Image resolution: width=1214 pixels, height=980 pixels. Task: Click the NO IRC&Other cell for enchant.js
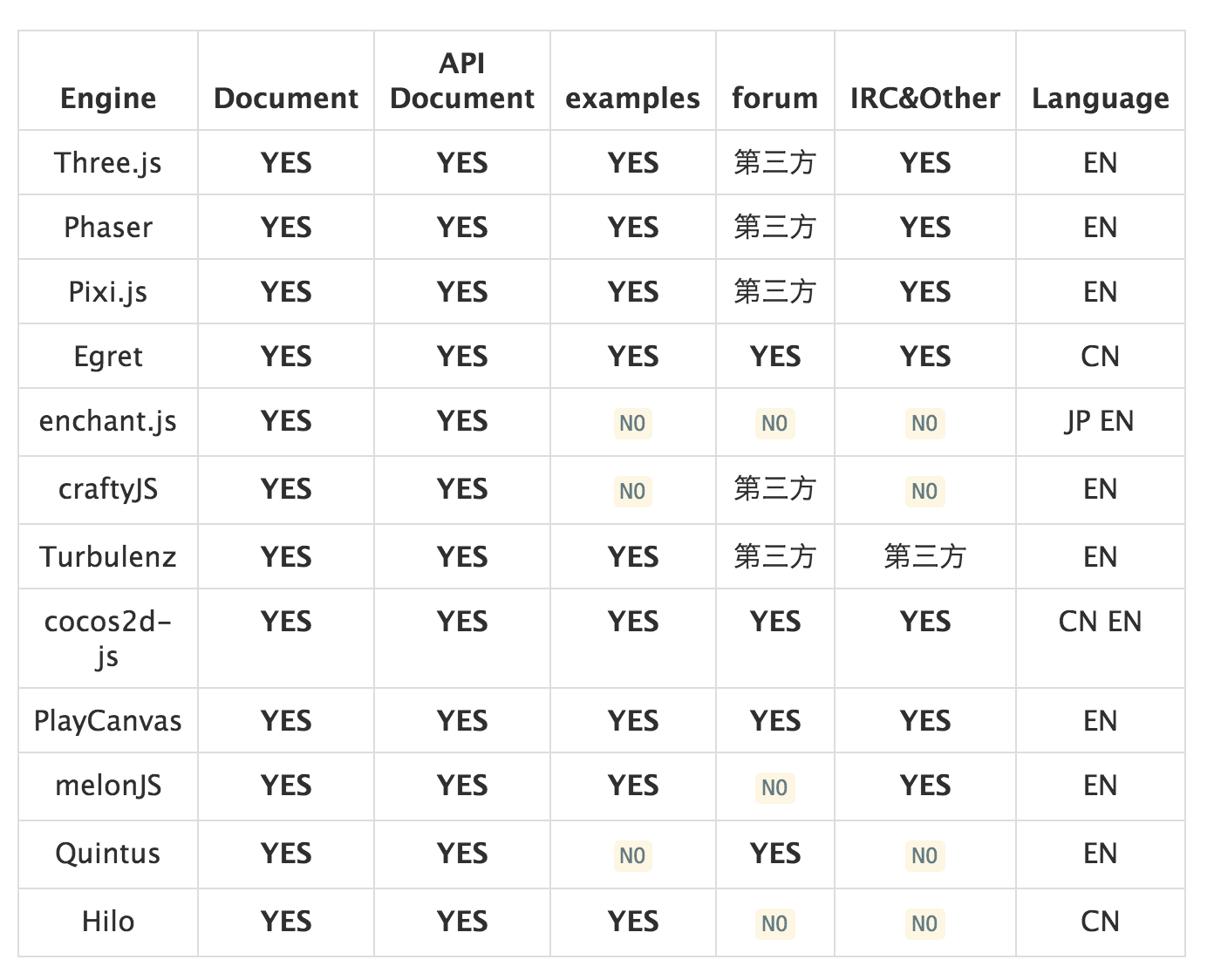(924, 423)
